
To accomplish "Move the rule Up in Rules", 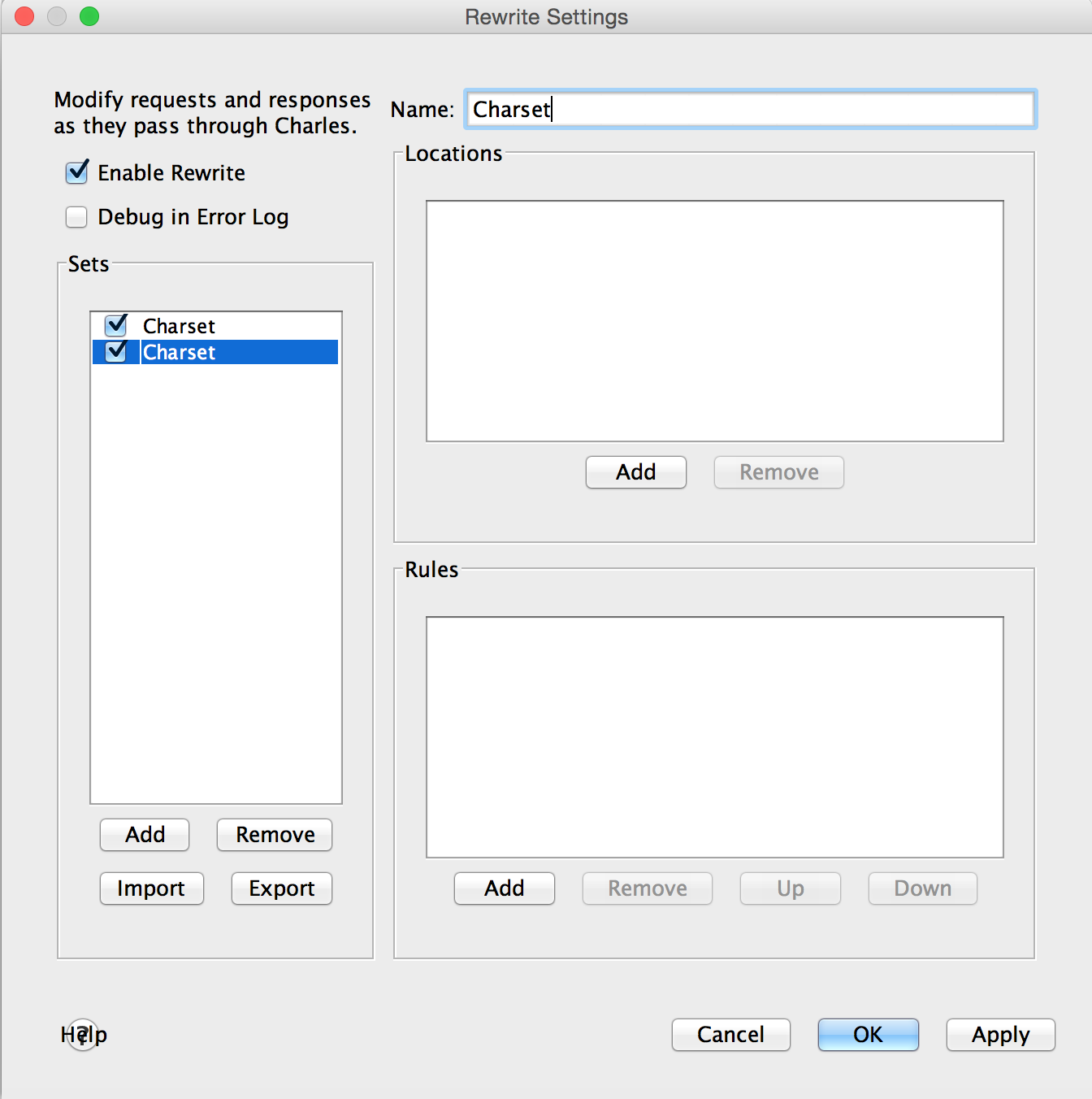I will [790, 888].
